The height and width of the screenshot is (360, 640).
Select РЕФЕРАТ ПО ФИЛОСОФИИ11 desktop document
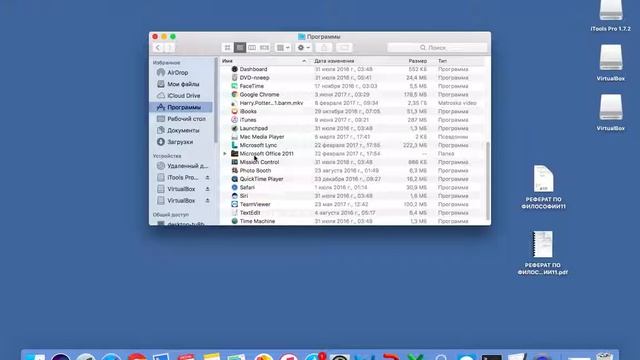click(x=543, y=187)
